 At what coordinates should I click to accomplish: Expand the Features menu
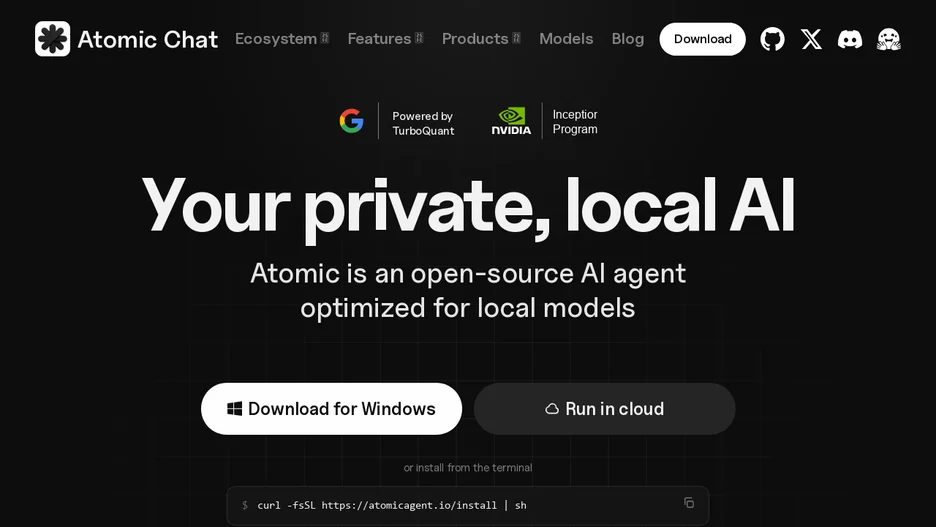coord(386,39)
